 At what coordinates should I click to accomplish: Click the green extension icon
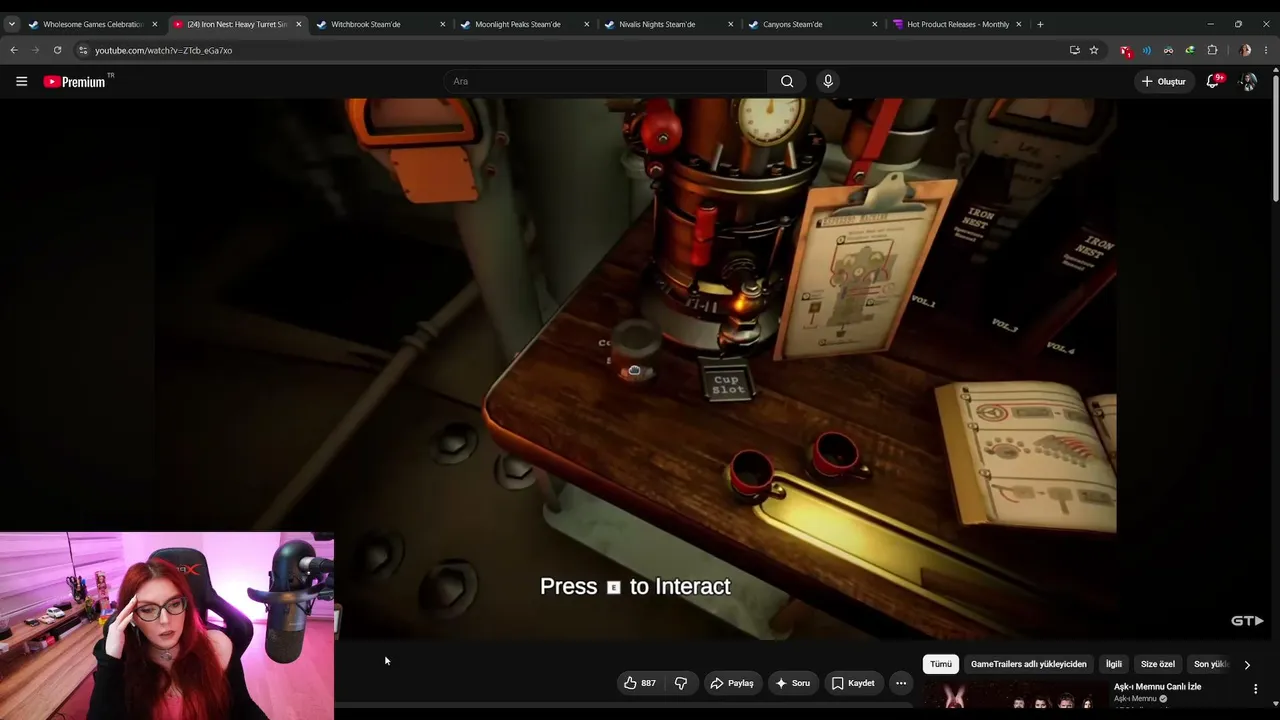tap(1190, 50)
